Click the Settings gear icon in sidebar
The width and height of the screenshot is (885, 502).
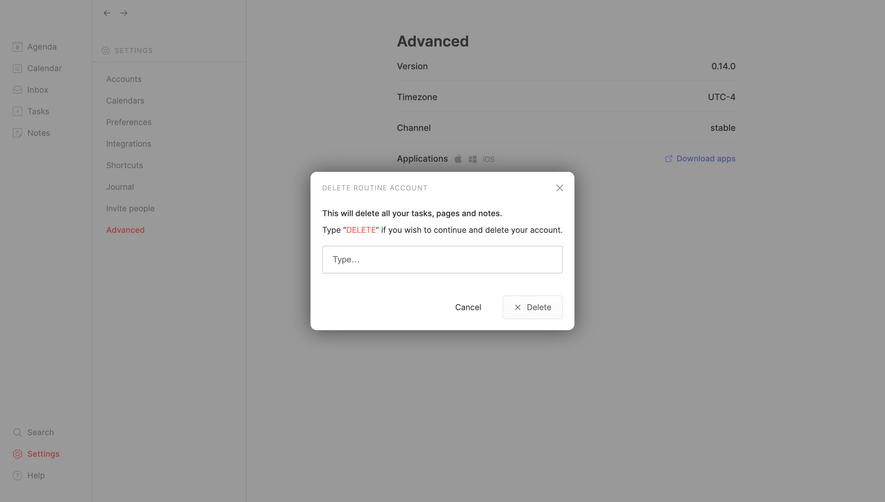[x=17, y=454]
